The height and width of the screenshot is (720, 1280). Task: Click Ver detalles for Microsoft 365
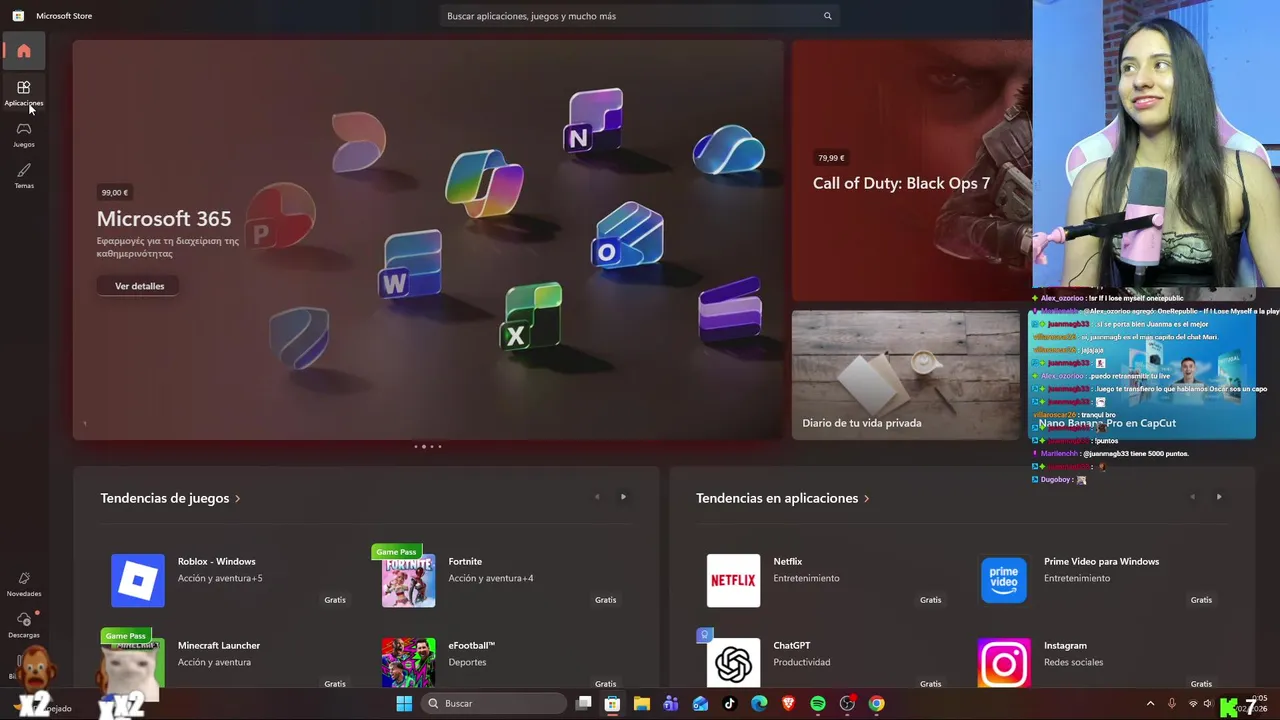pyautogui.click(x=139, y=286)
